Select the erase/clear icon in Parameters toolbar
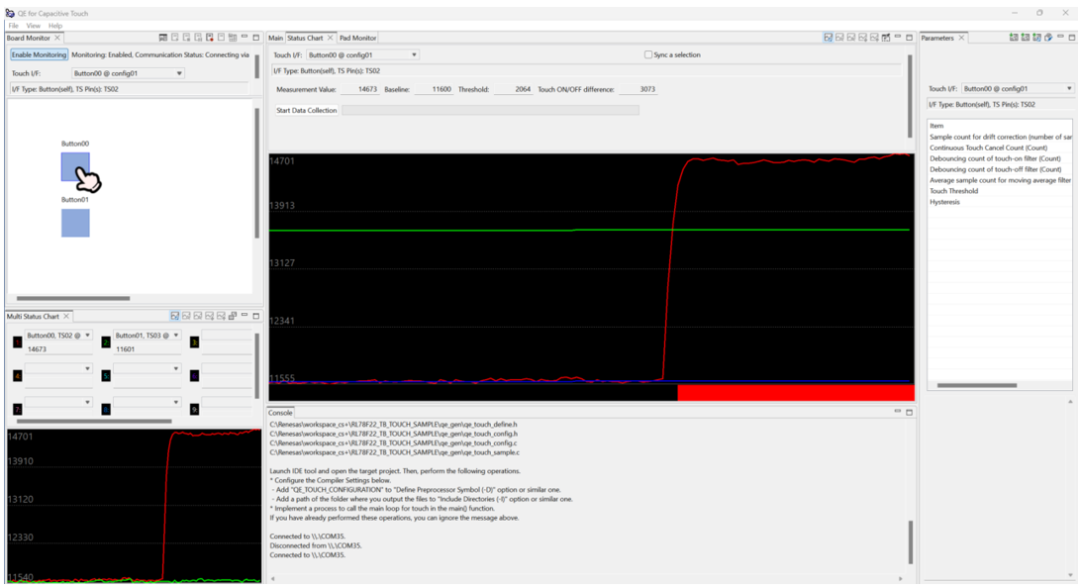The width and height of the screenshot is (1080, 588). [1049, 36]
